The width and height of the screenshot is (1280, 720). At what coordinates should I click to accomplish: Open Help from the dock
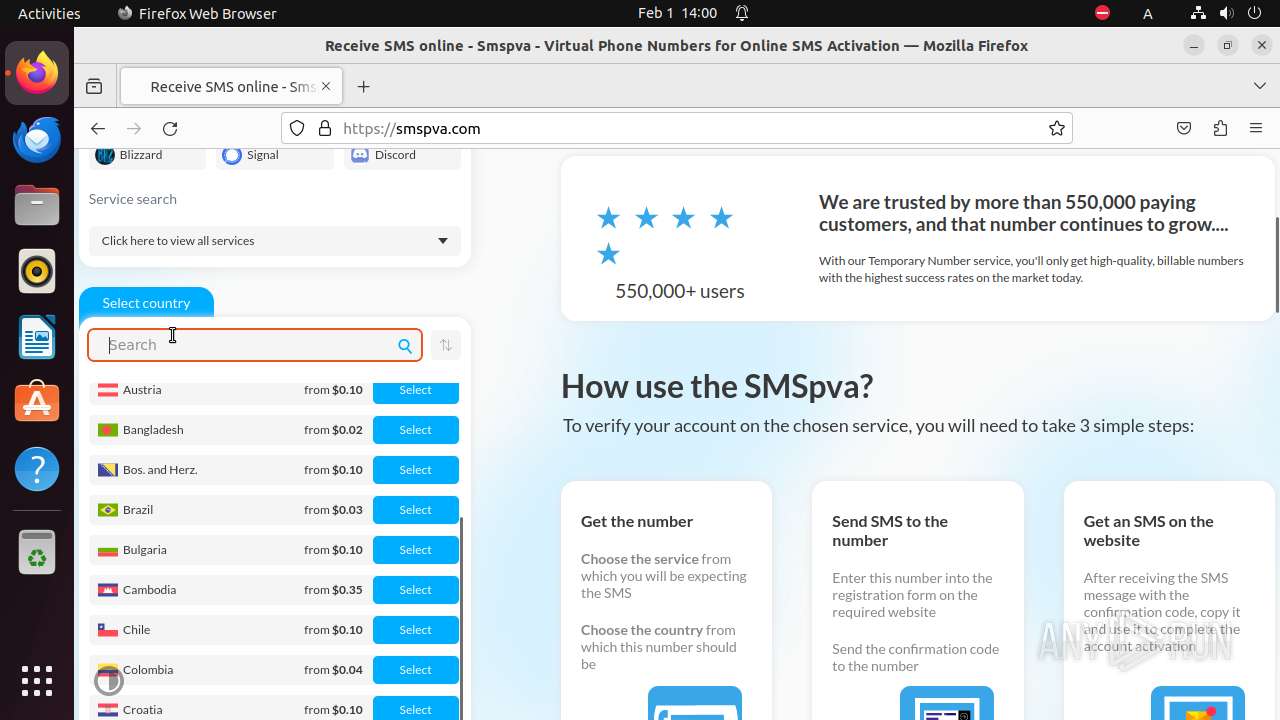[x=37, y=469]
